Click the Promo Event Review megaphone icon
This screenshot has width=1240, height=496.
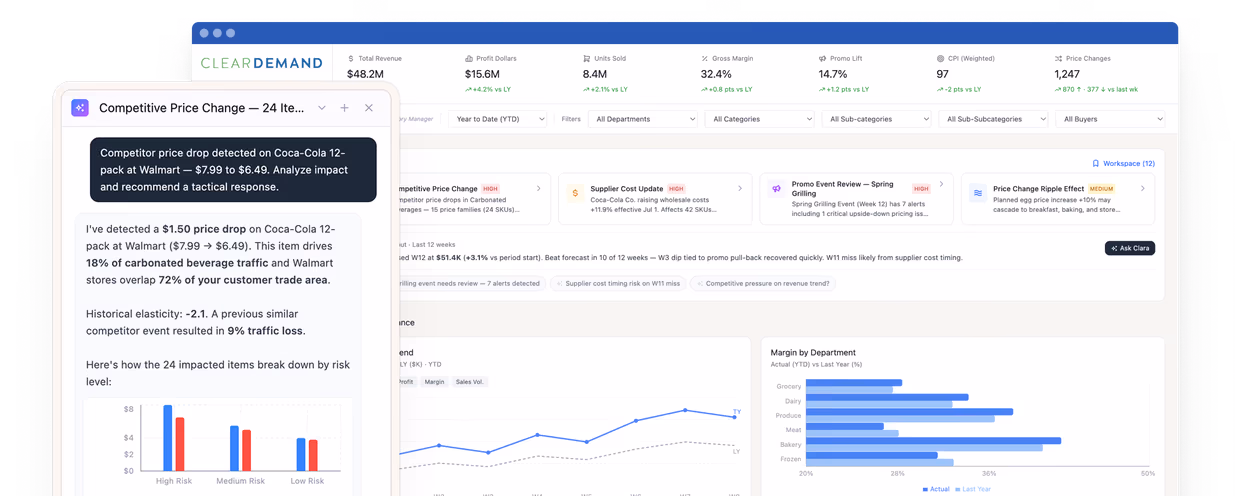tap(776, 189)
